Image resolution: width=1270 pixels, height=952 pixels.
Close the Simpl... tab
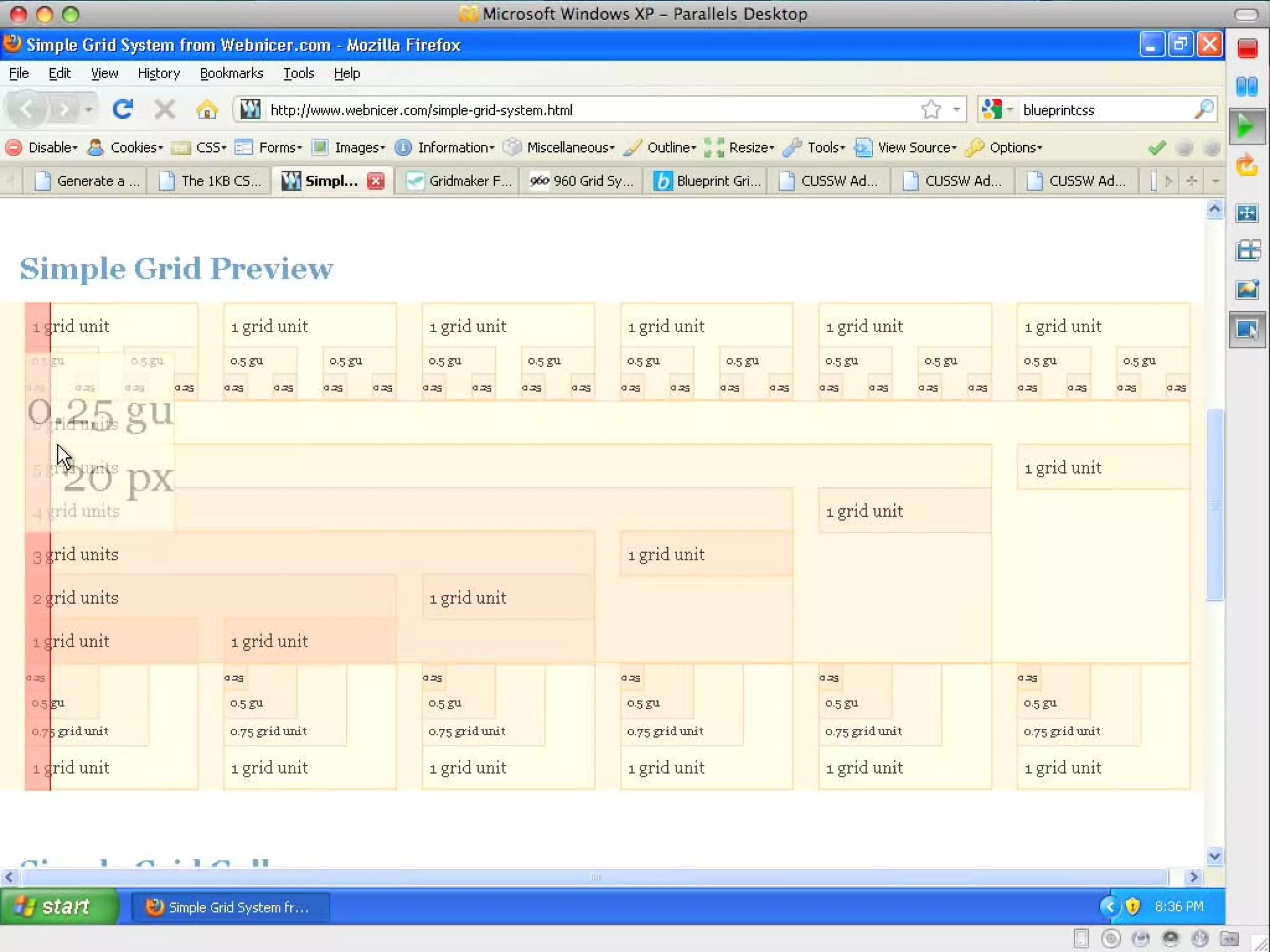click(x=376, y=181)
